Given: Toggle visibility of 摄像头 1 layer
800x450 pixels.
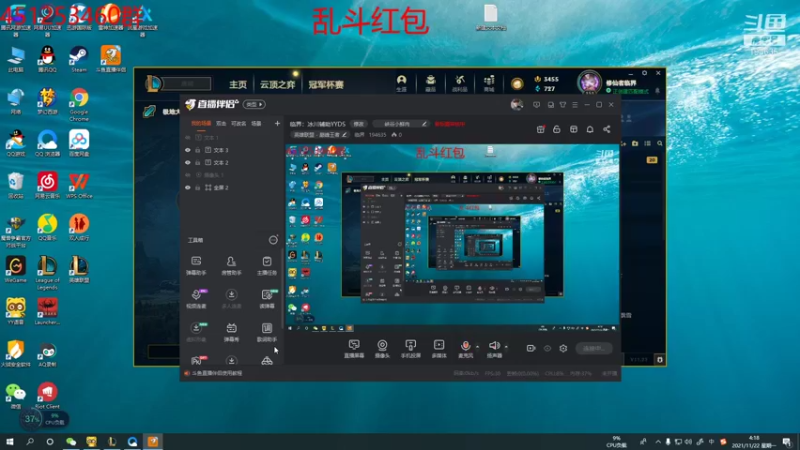Looking at the screenshot, I should pyautogui.click(x=188, y=175).
